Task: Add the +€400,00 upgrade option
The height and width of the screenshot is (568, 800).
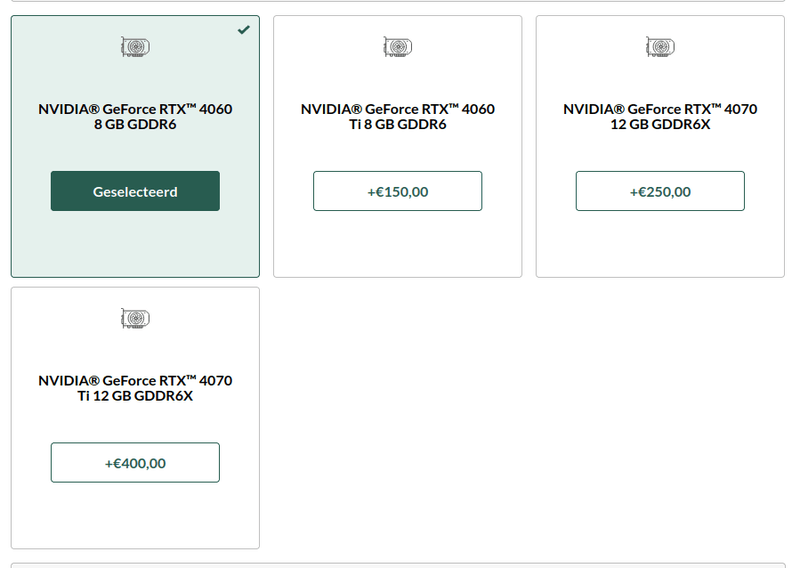Action: pos(135,463)
